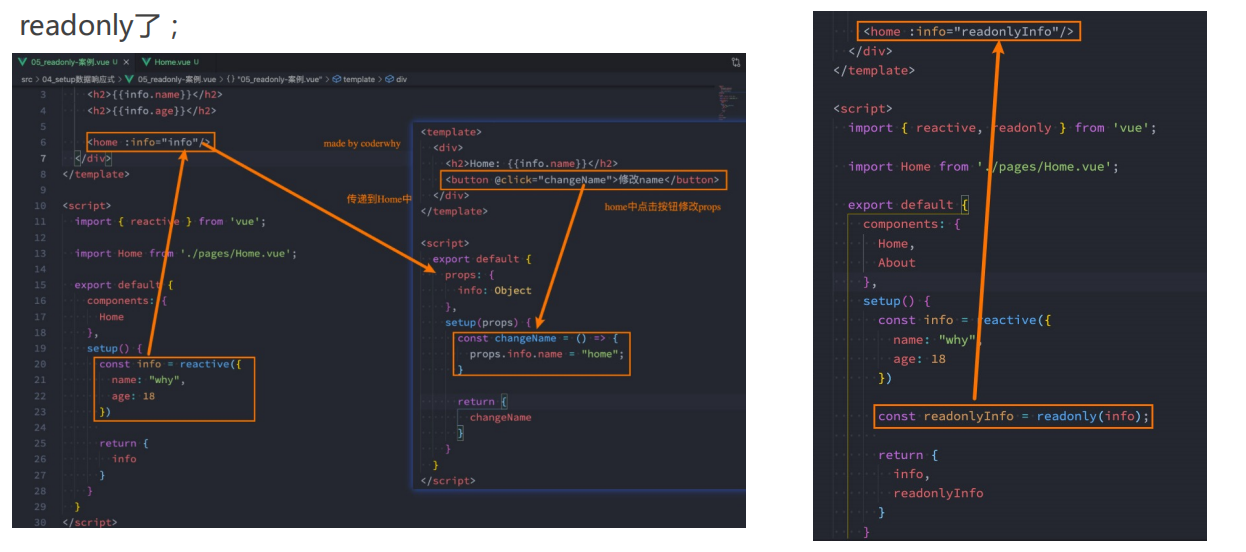Click line number 3 in the gutter

click(x=43, y=95)
